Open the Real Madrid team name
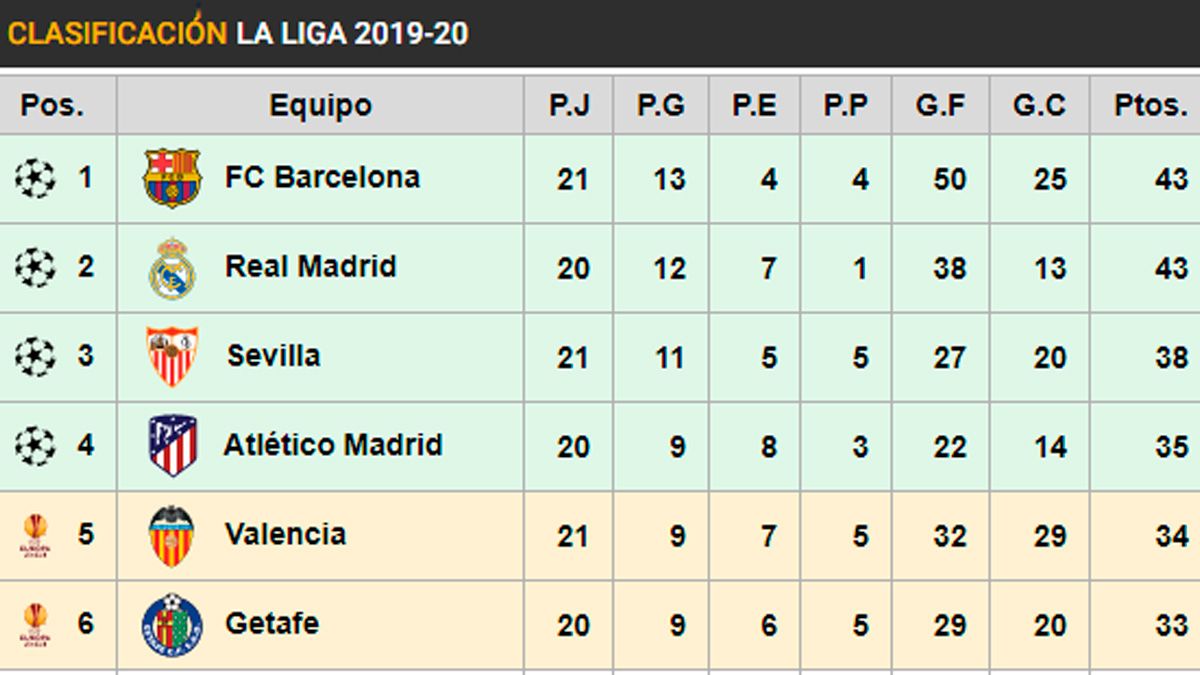This screenshot has height=675, width=1200. [x=310, y=267]
